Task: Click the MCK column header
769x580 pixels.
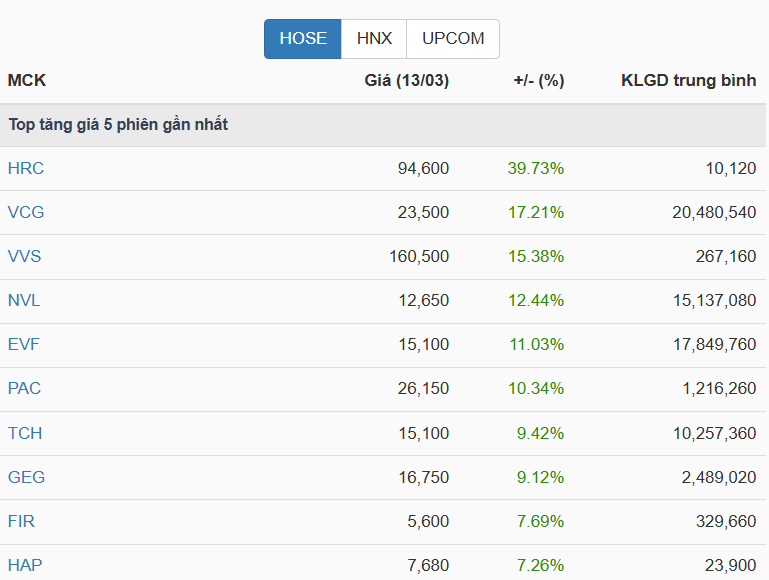Action: point(27,81)
